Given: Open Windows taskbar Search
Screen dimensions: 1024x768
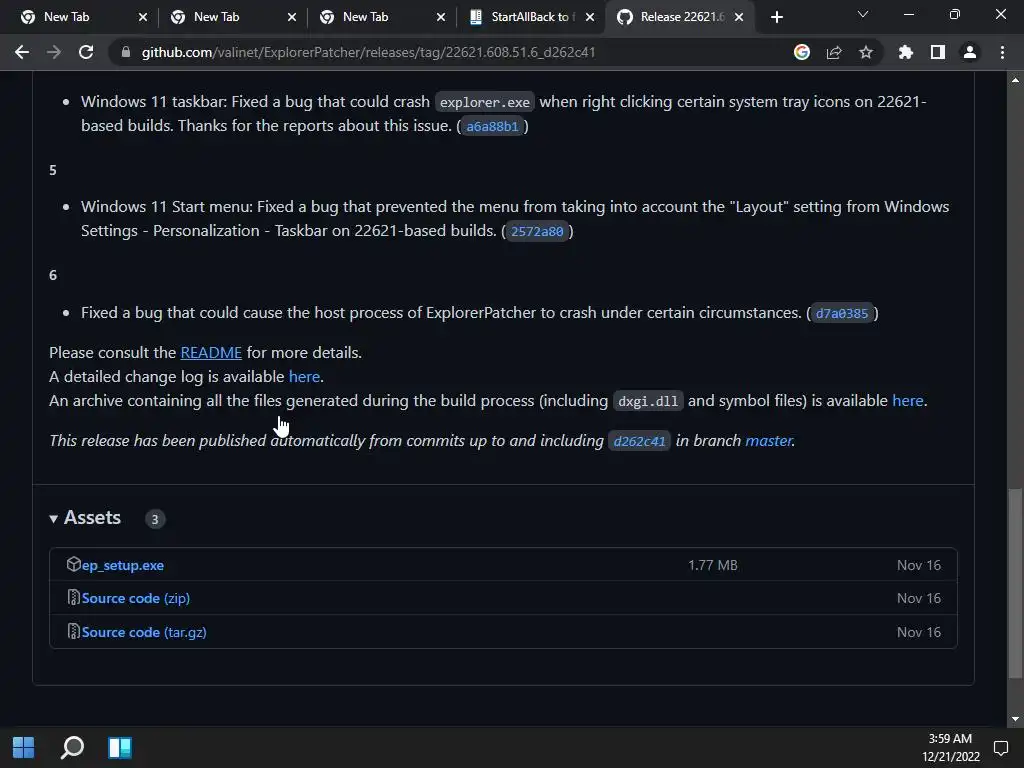Looking at the screenshot, I should coord(72,748).
